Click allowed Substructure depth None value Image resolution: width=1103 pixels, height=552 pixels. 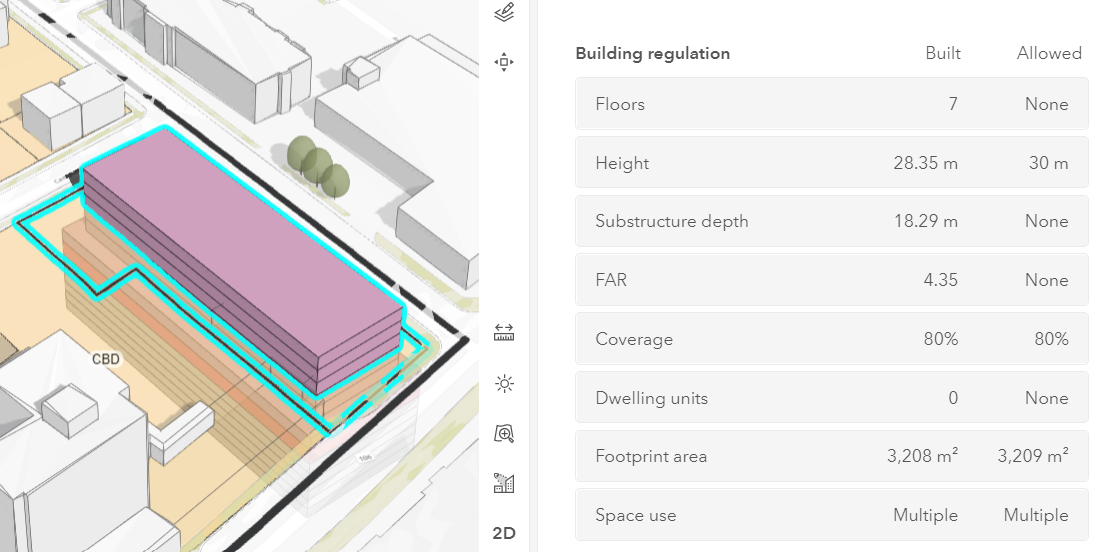click(1047, 222)
